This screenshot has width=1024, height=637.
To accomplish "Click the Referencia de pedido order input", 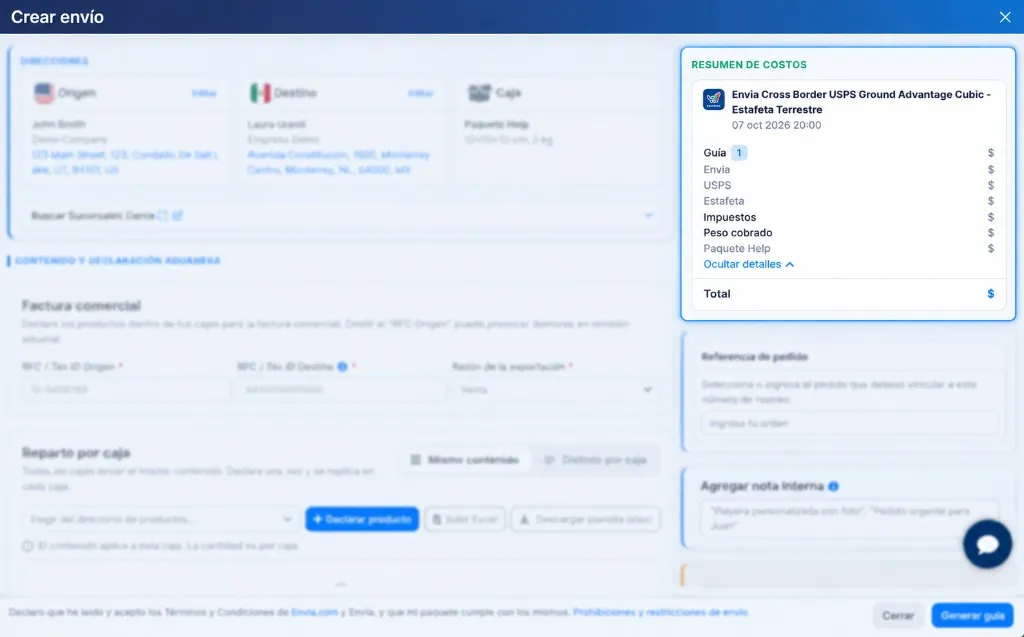I will point(850,423).
